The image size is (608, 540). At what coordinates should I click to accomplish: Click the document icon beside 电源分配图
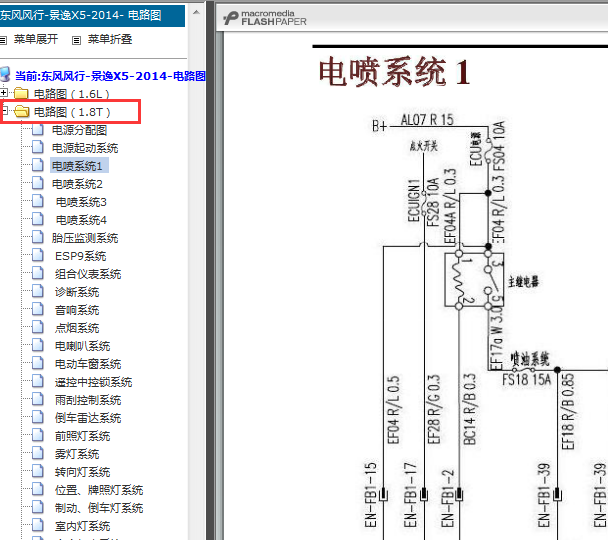tap(38, 129)
